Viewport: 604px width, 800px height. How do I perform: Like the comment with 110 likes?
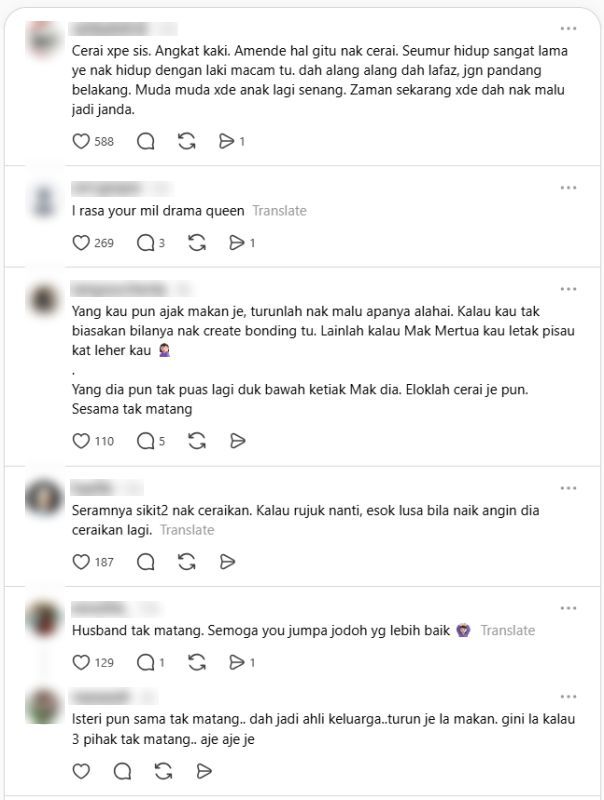(x=81, y=441)
